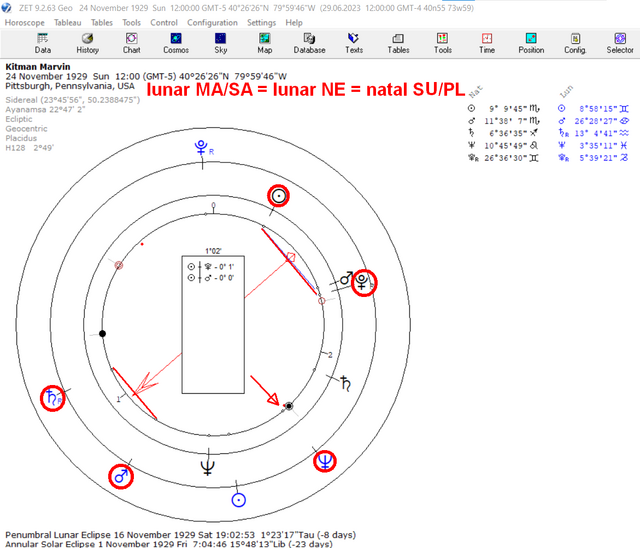Viewport: 640px width, 548px height.
Task: Select the black natal Saturn glyph
Action: pyautogui.click(x=346, y=384)
